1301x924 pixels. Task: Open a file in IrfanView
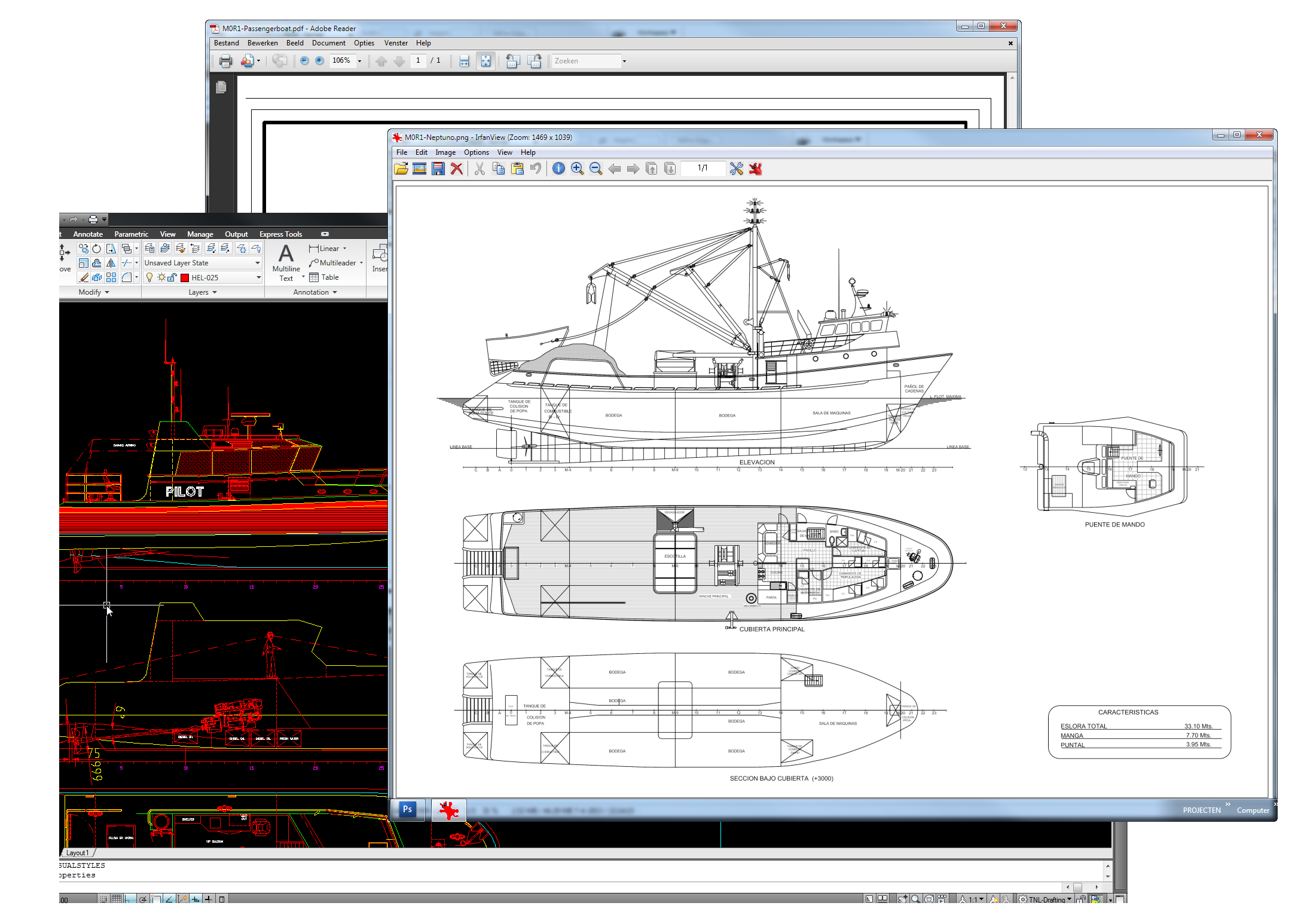pos(401,169)
